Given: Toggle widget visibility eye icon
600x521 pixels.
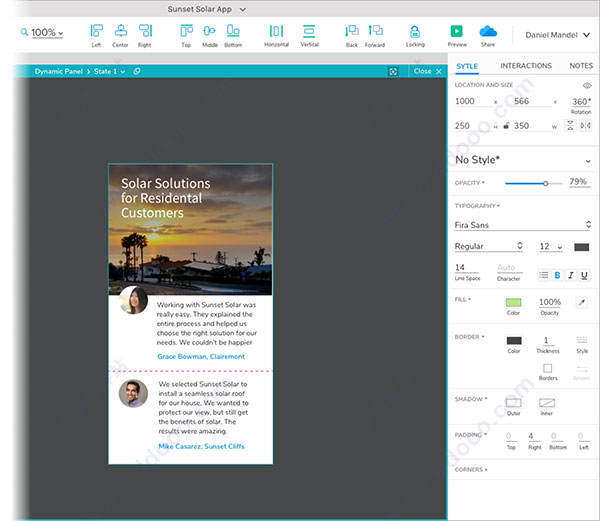Looking at the screenshot, I should (x=587, y=85).
